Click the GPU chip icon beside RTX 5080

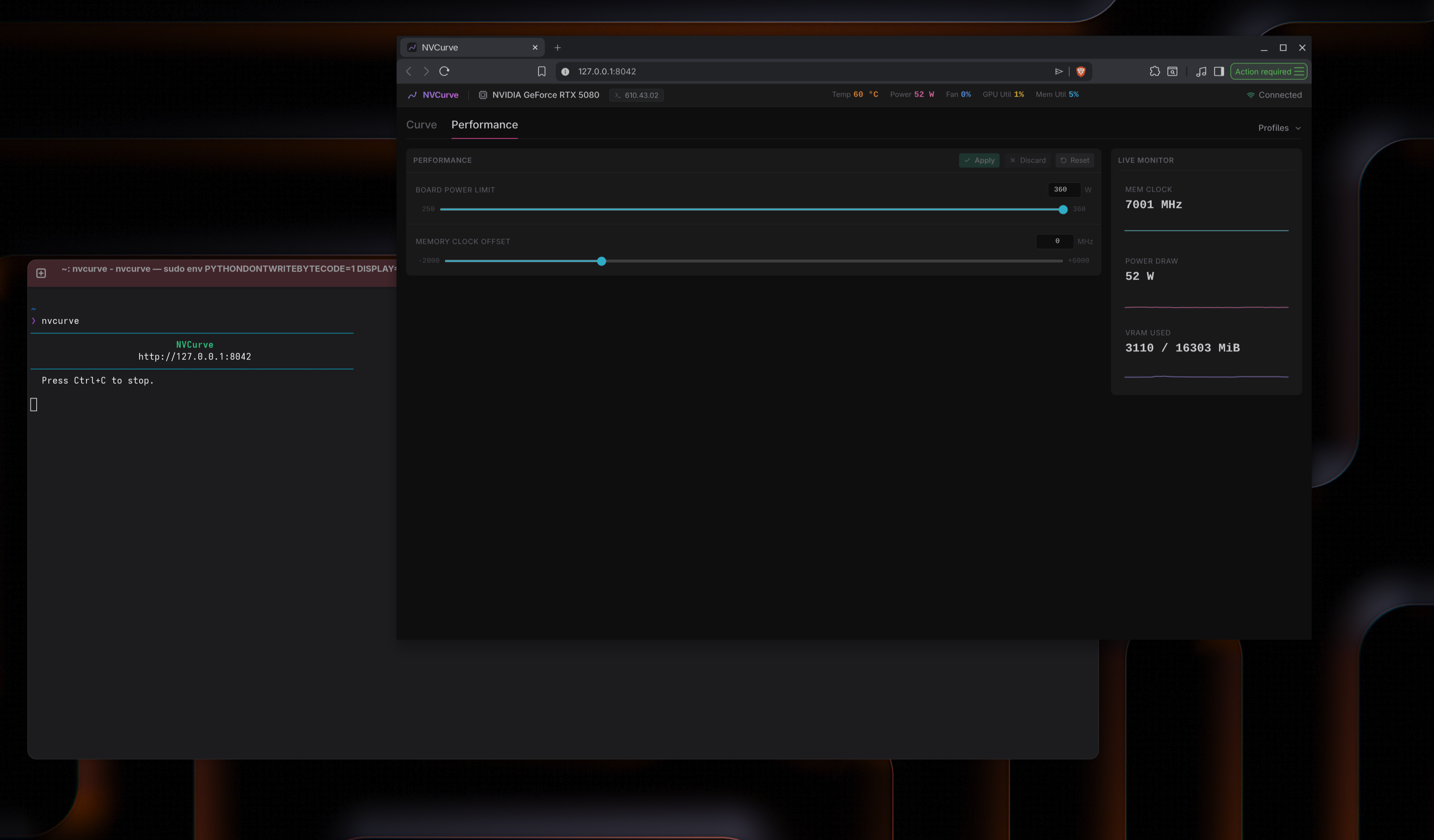(483, 95)
